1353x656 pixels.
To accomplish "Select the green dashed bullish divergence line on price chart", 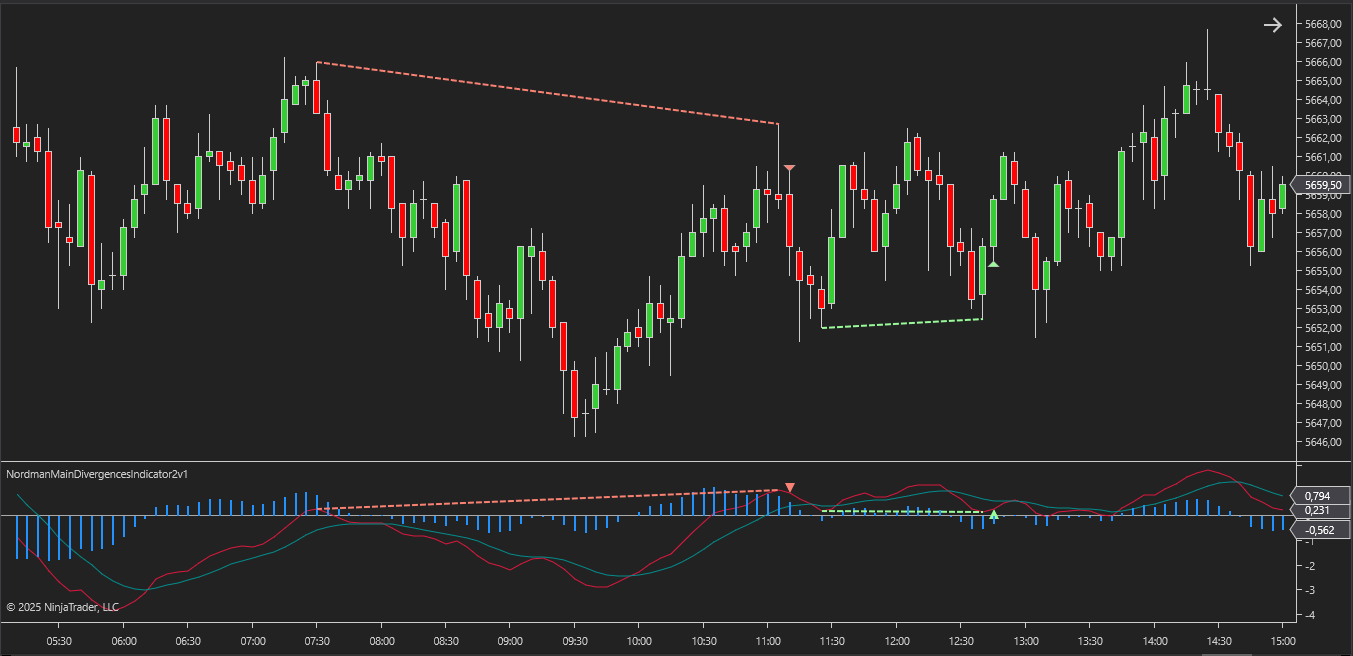I will coord(901,323).
